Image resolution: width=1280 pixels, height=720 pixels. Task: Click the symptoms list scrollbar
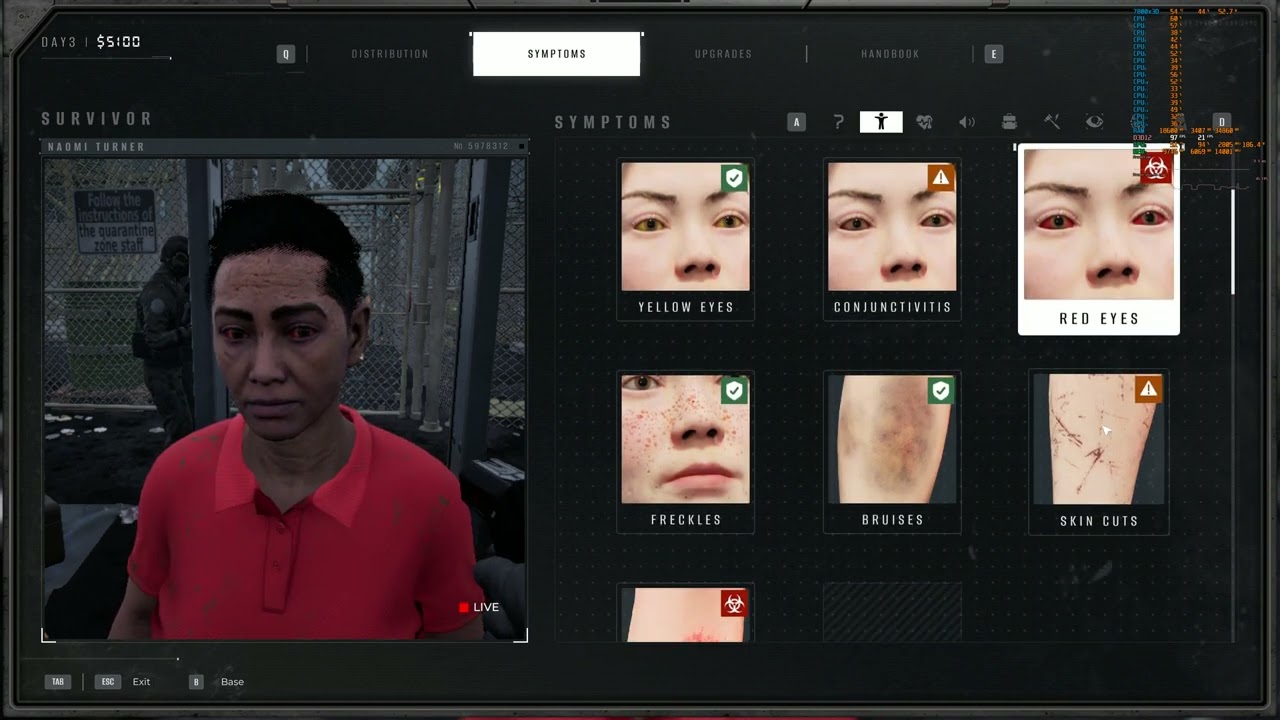(x=1233, y=240)
